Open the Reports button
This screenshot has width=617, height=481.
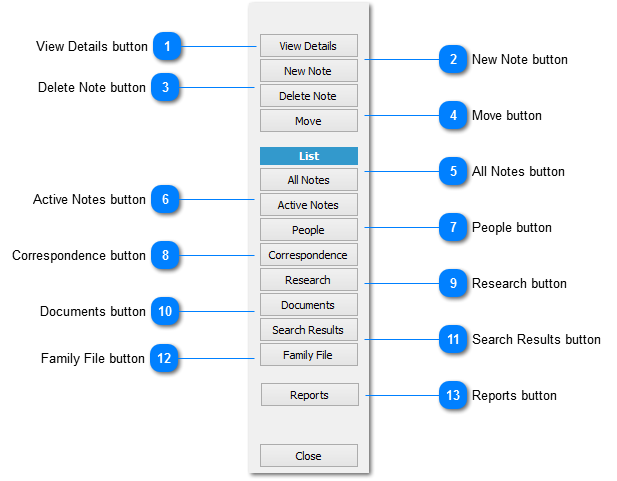(x=308, y=395)
